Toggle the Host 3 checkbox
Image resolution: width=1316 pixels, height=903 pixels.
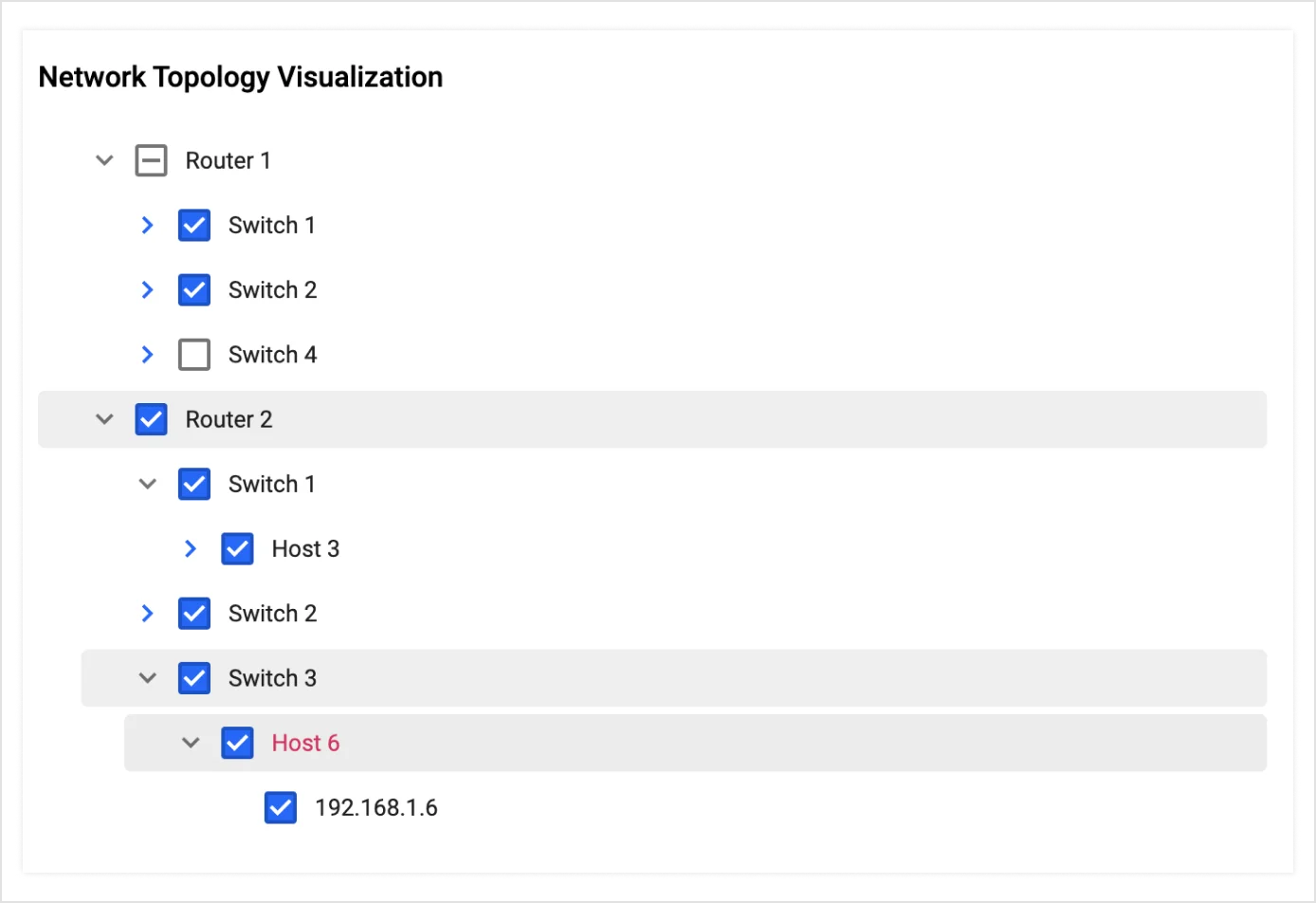tap(237, 548)
